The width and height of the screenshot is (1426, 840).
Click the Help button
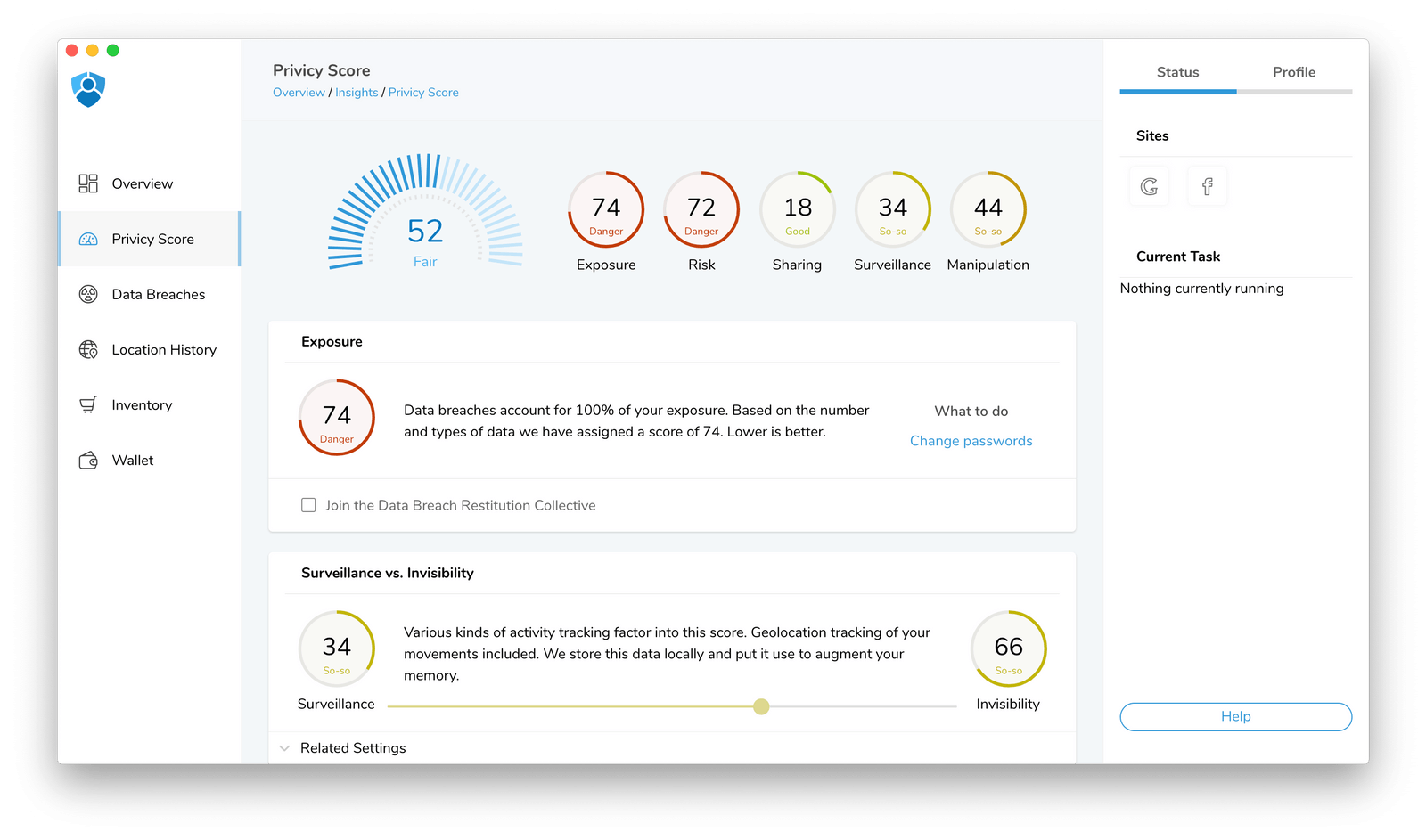[1235, 716]
